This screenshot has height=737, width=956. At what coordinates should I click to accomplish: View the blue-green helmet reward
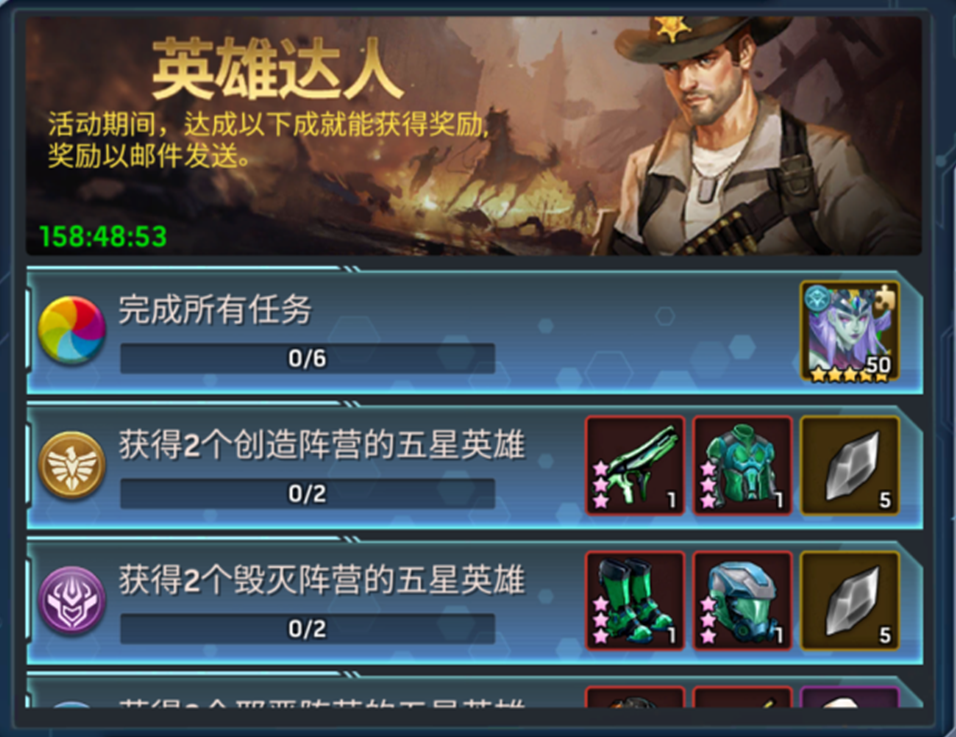743,601
